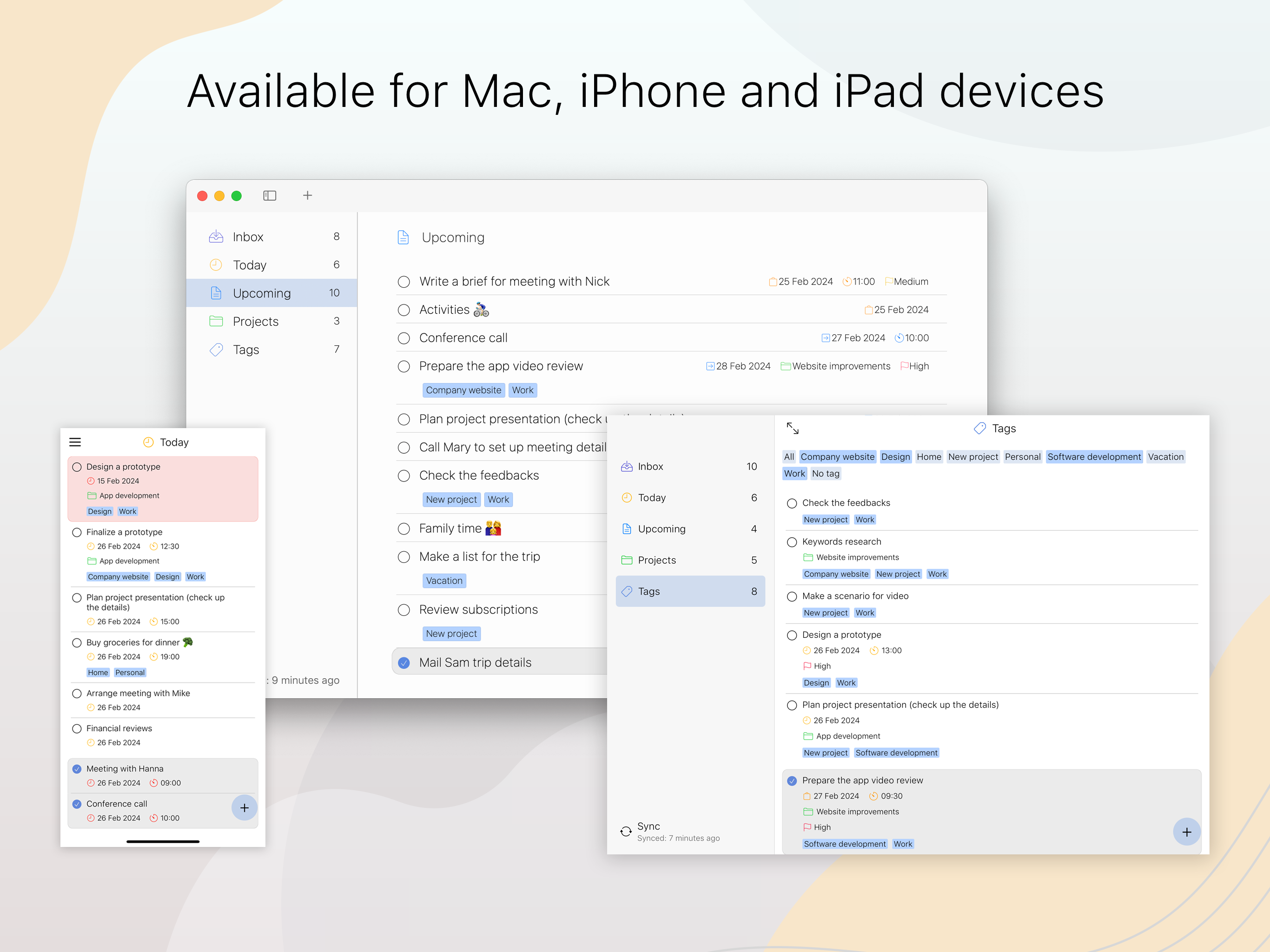Click 'Website improvements' project folder icon in Upcoming
The image size is (1270, 952).
pos(786,366)
